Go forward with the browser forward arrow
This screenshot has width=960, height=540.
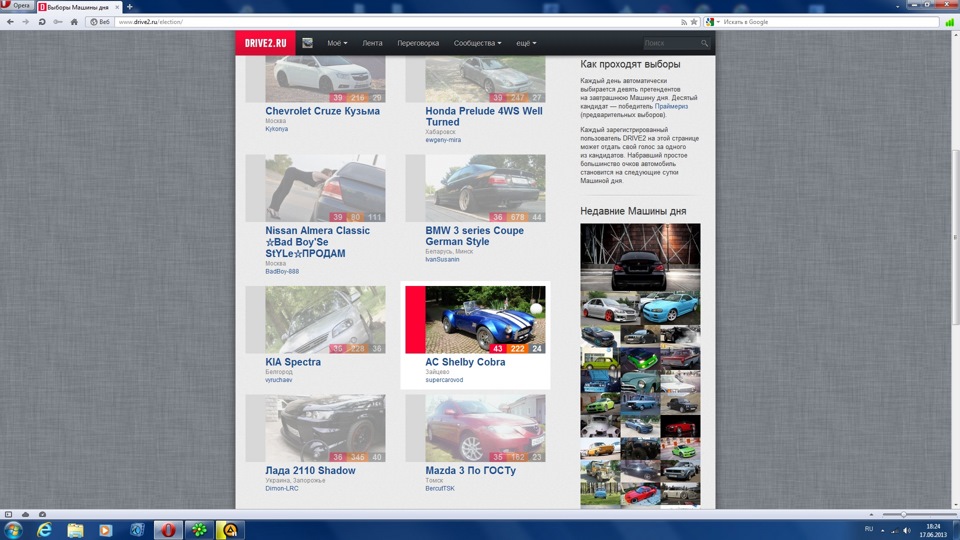(x=26, y=21)
